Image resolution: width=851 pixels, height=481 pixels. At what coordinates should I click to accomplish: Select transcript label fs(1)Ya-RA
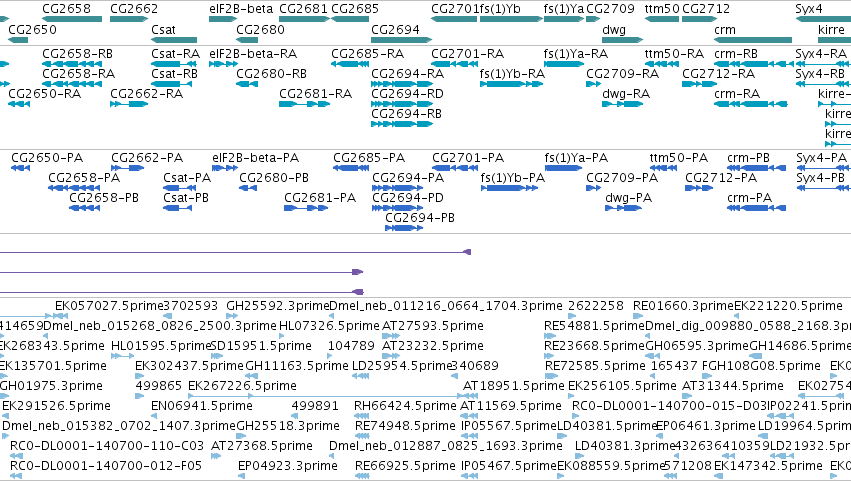click(x=575, y=54)
